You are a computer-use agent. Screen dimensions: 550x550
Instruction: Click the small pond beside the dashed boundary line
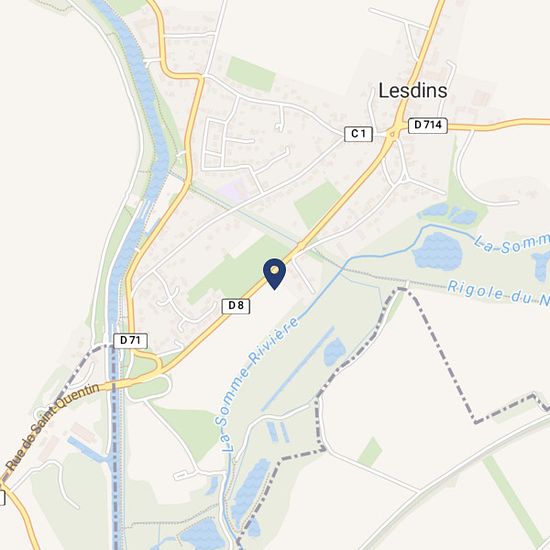pyautogui.click(x=334, y=352)
